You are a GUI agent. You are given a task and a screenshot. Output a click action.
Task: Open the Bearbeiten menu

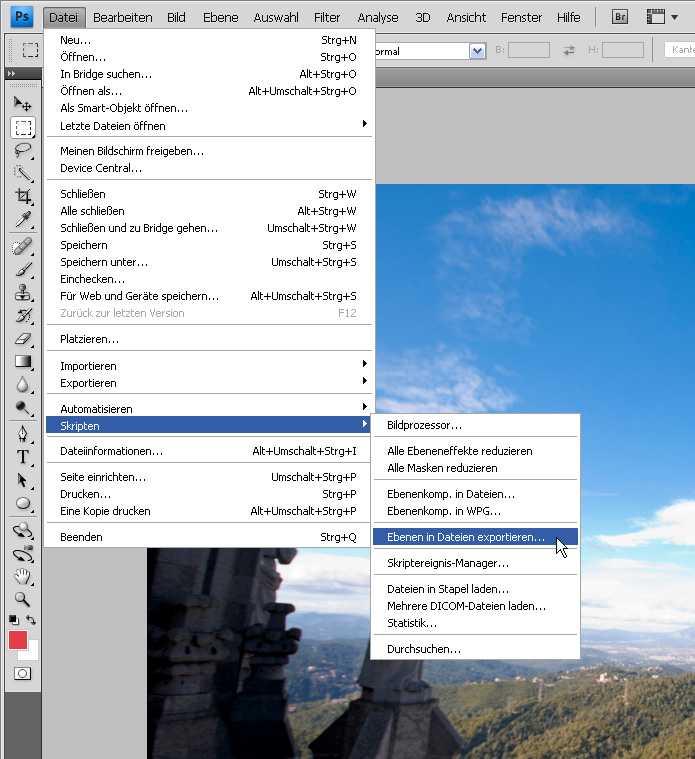pos(122,17)
